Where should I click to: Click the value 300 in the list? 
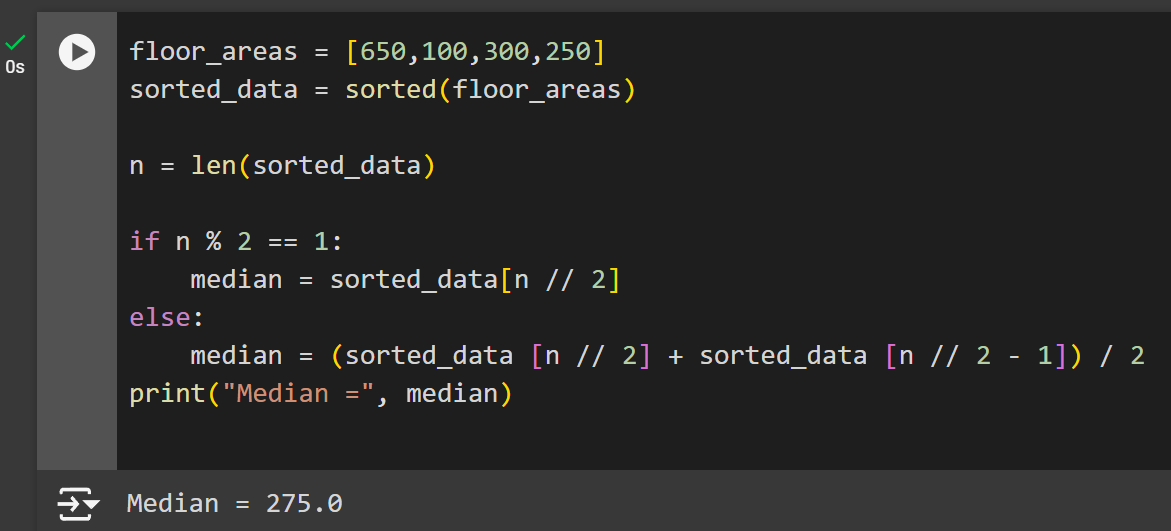[x=507, y=51]
